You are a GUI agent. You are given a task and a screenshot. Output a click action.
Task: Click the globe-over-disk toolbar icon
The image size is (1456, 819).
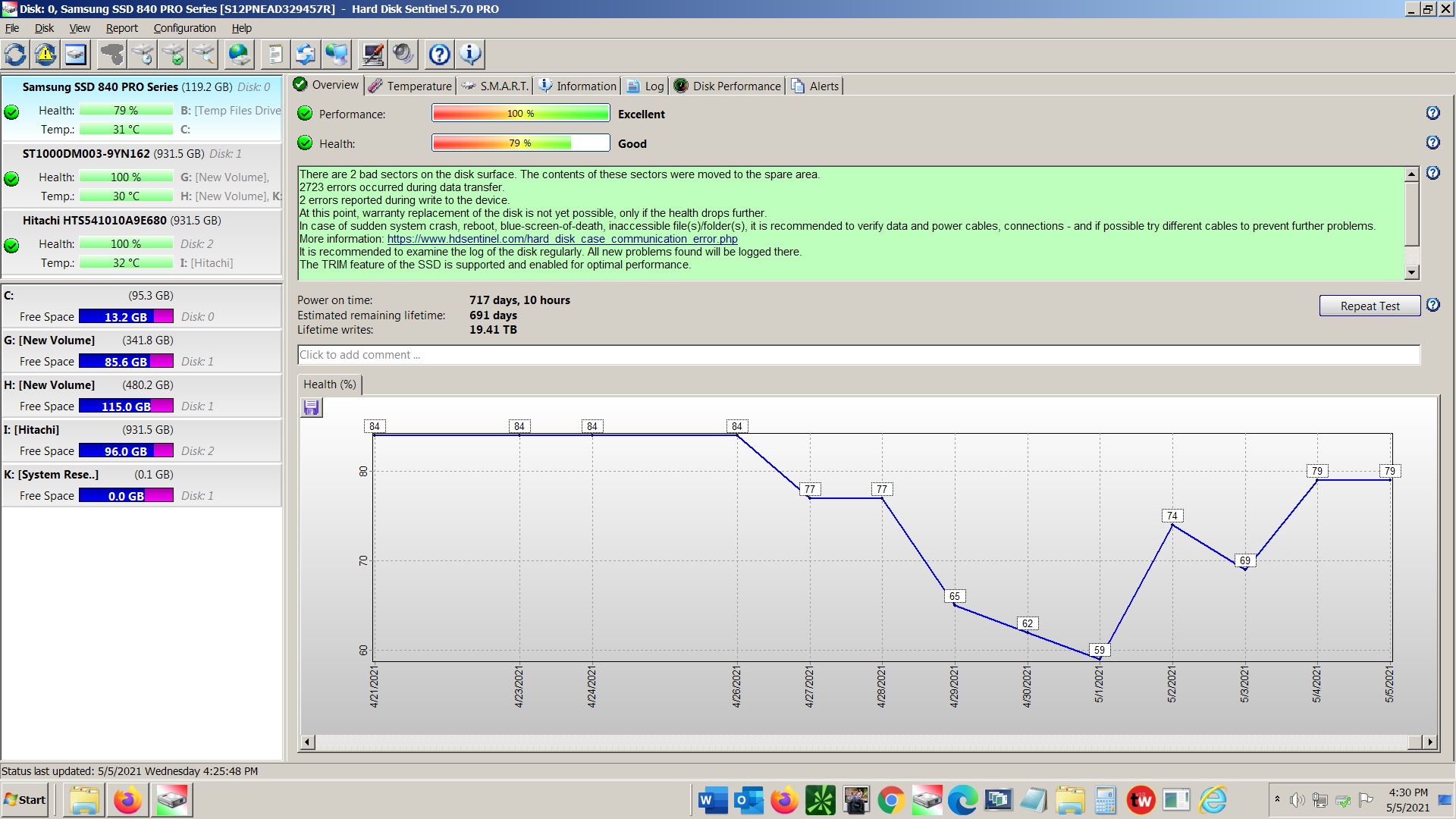pos(240,55)
